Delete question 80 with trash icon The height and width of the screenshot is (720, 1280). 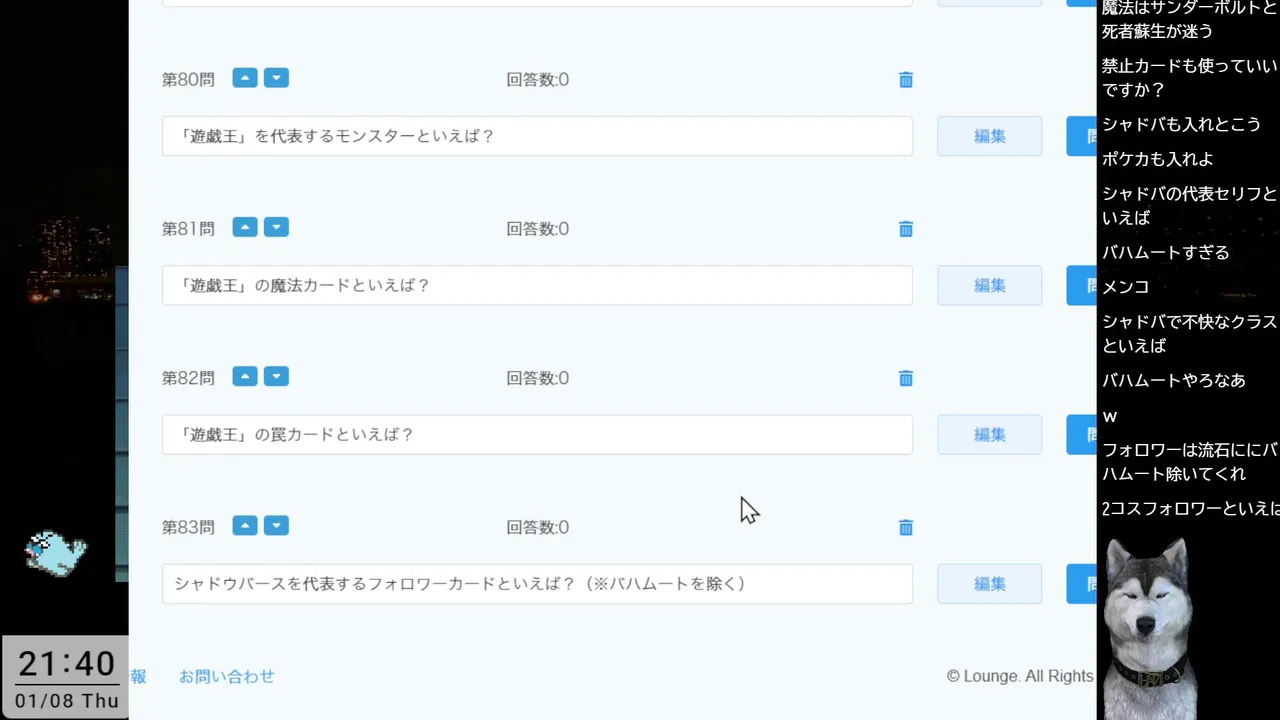(906, 80)
